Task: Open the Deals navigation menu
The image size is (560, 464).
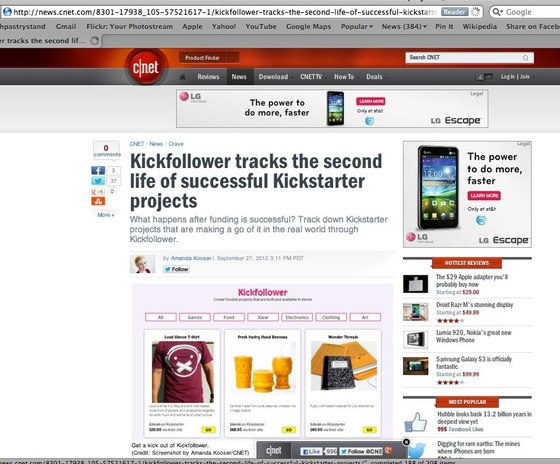Action: [x=375, y=77]
